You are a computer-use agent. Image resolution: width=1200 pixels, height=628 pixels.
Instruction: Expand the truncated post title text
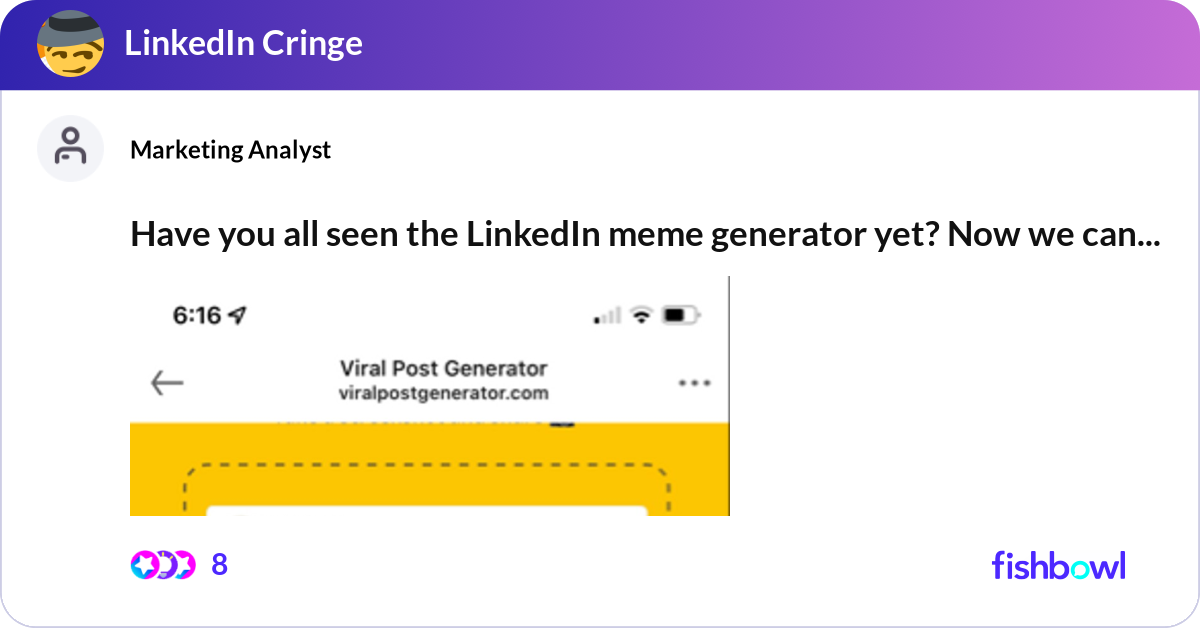click(644, 234)
